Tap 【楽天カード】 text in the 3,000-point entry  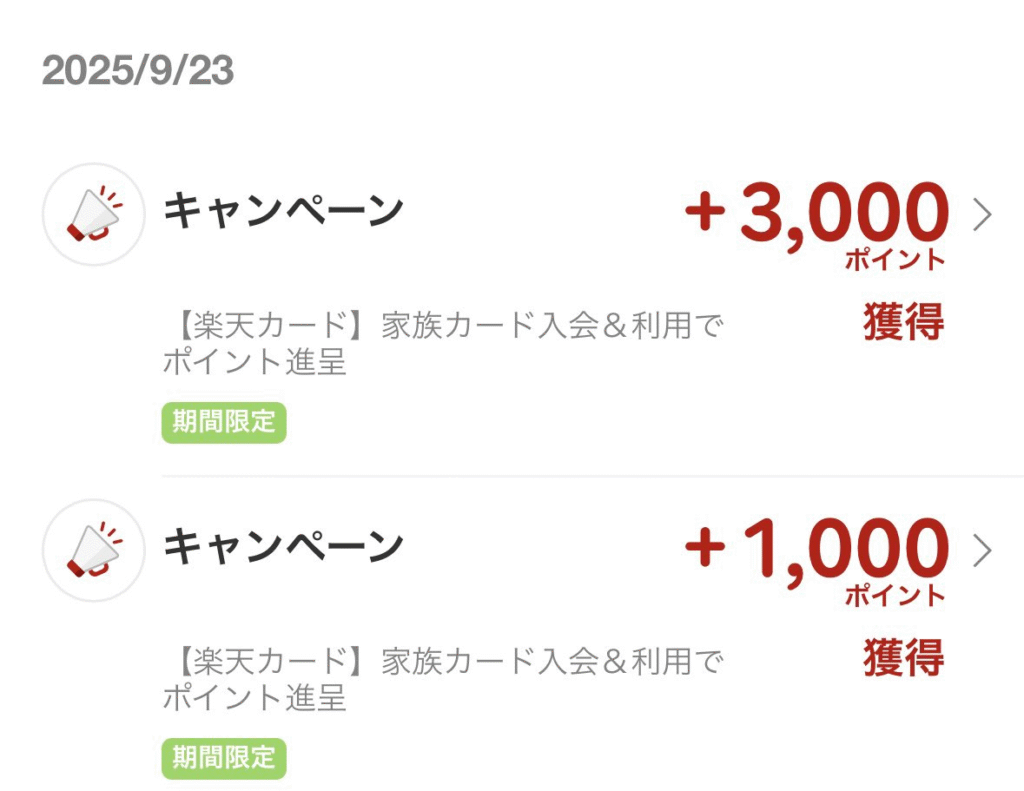click(x=270, y=325)
